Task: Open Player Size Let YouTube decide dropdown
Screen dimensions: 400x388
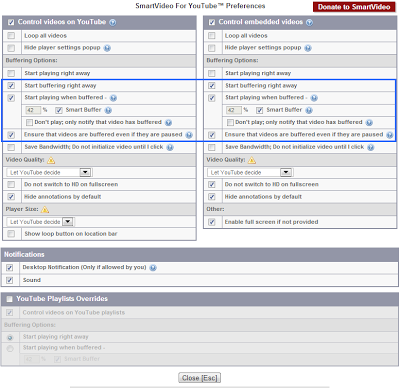Action: click(40, 222)
